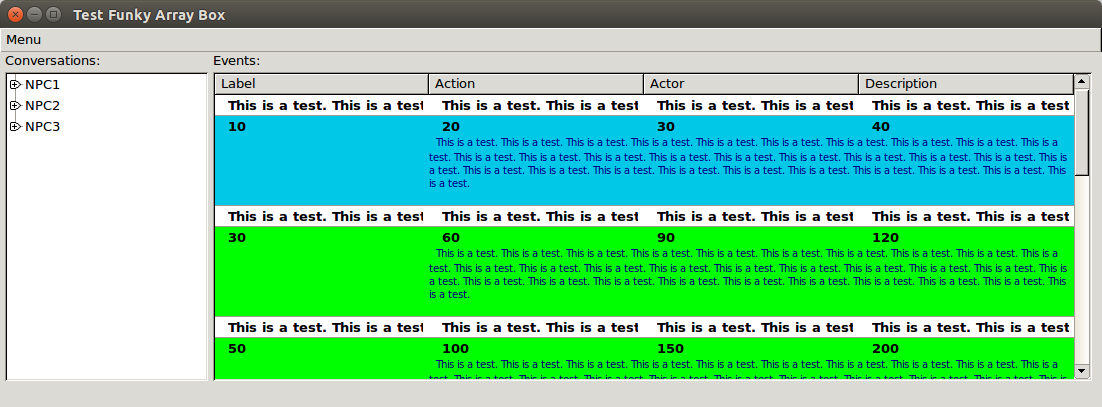Select NPC1 in the Conversations list
The width and height of the screenshot is (1102, 407).
tap(42, 85)
